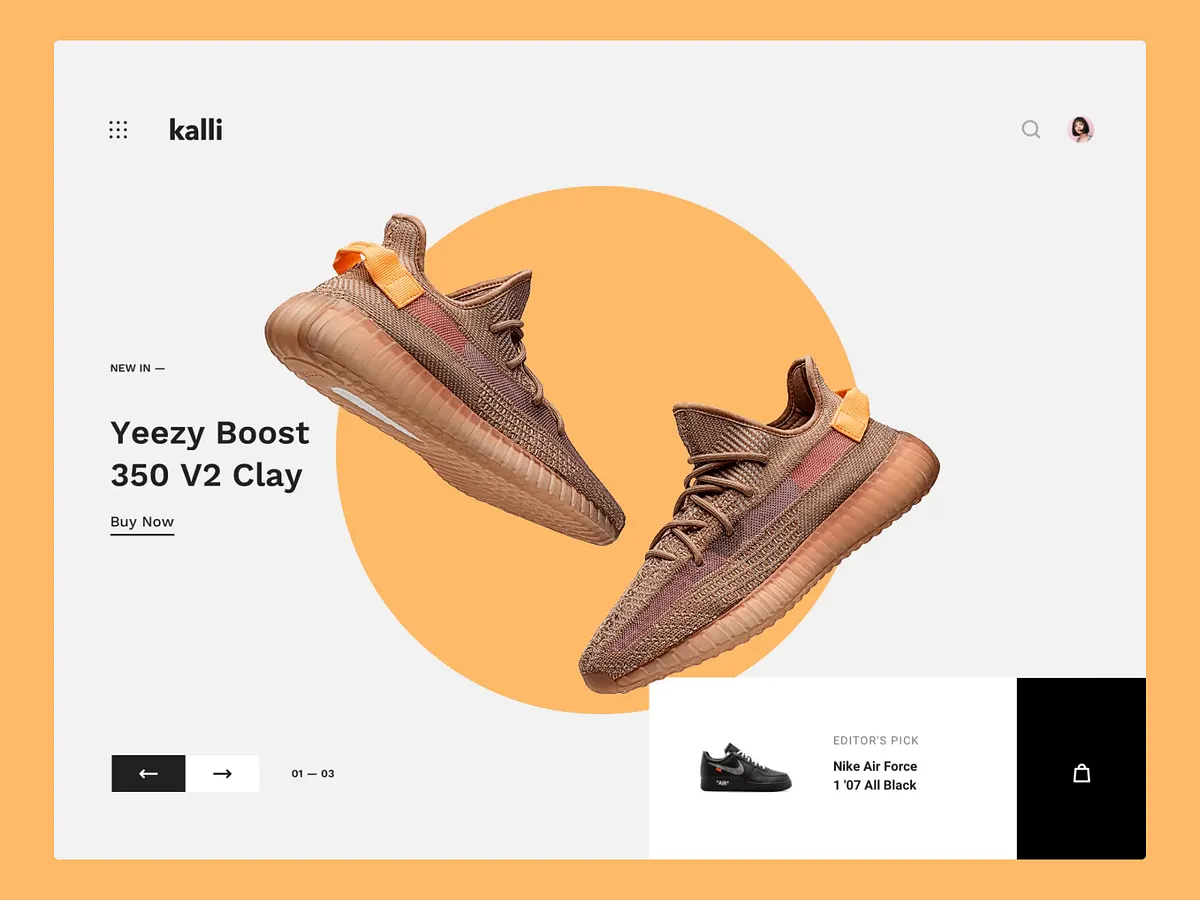
Task: Click the Nike Air Force 1 '07 title
Action: 874,776
